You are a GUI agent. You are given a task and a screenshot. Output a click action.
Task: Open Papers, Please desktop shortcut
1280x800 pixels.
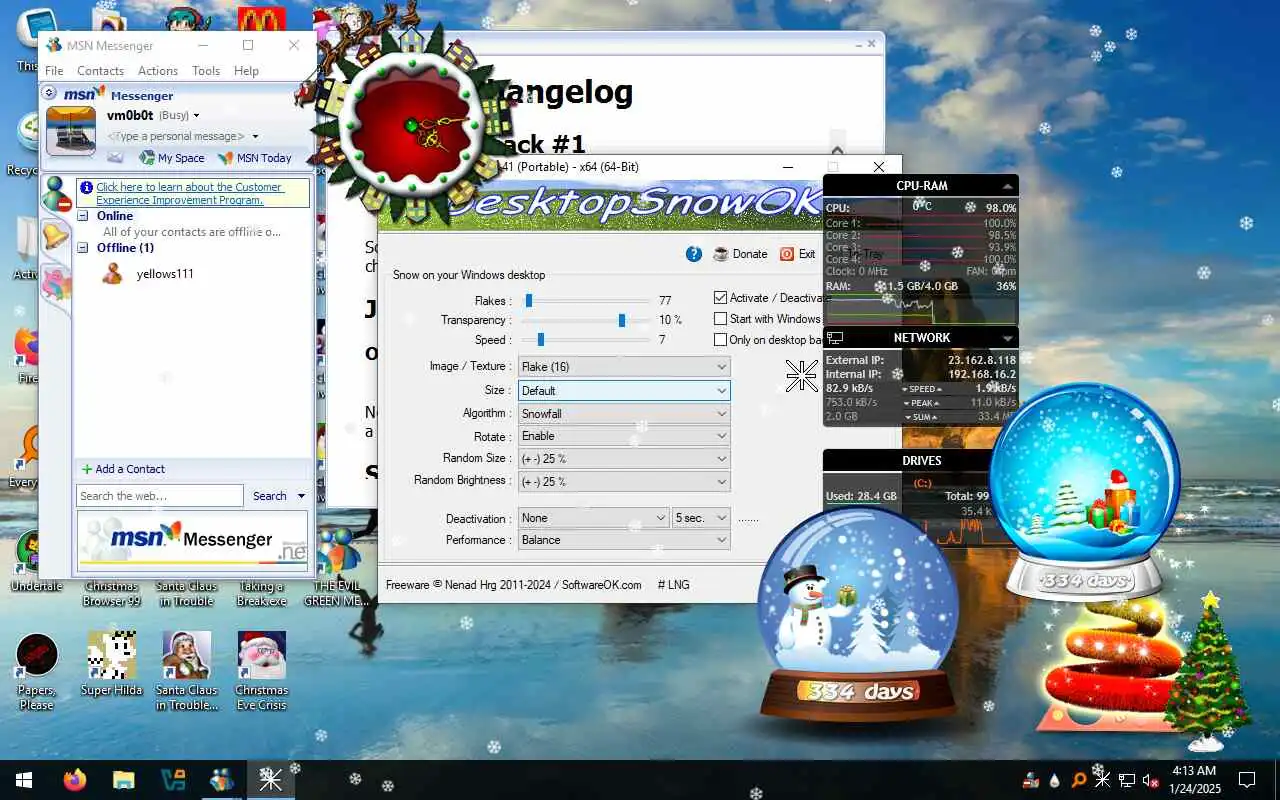(x=37, y=670)
